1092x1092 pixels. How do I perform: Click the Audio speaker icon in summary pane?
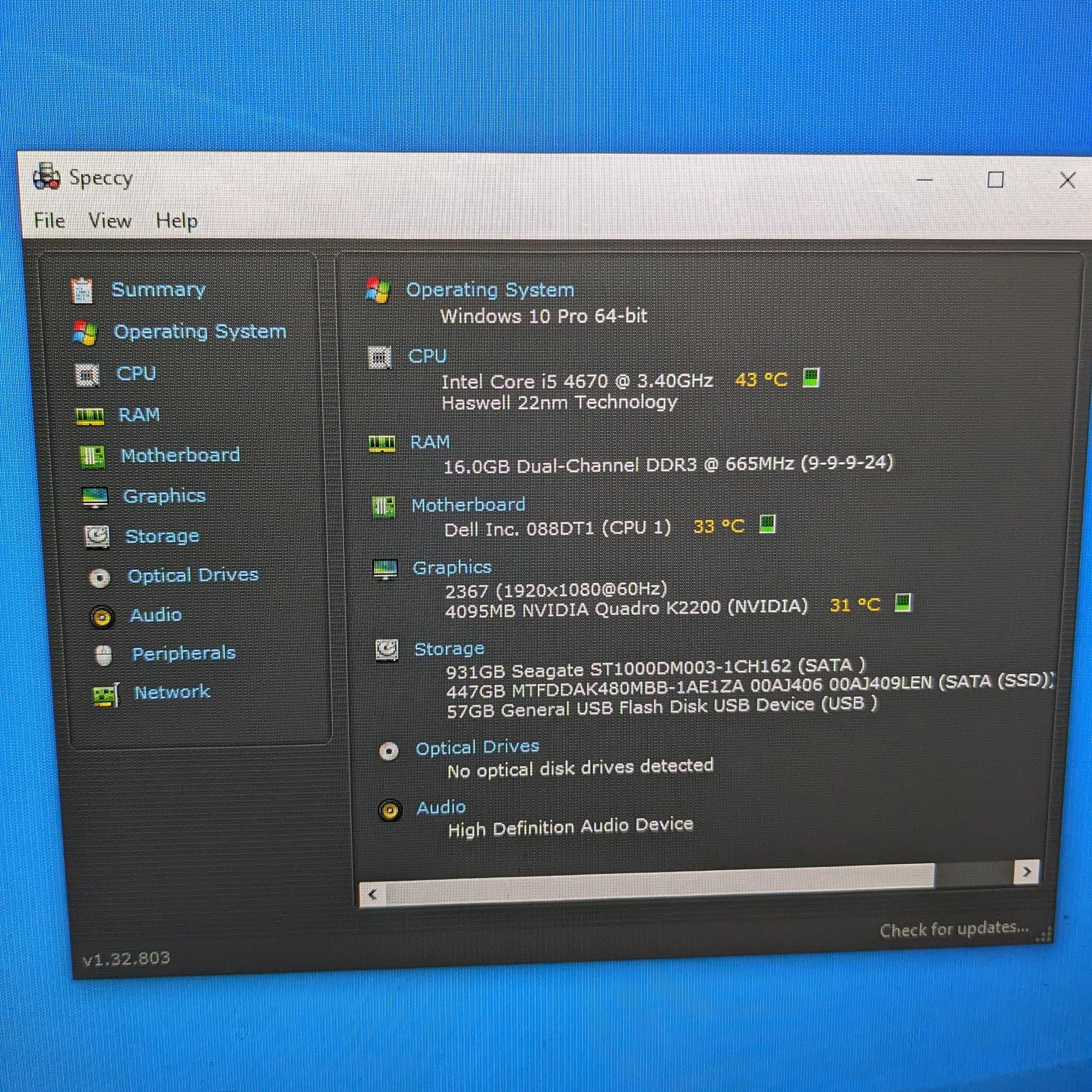390,811
